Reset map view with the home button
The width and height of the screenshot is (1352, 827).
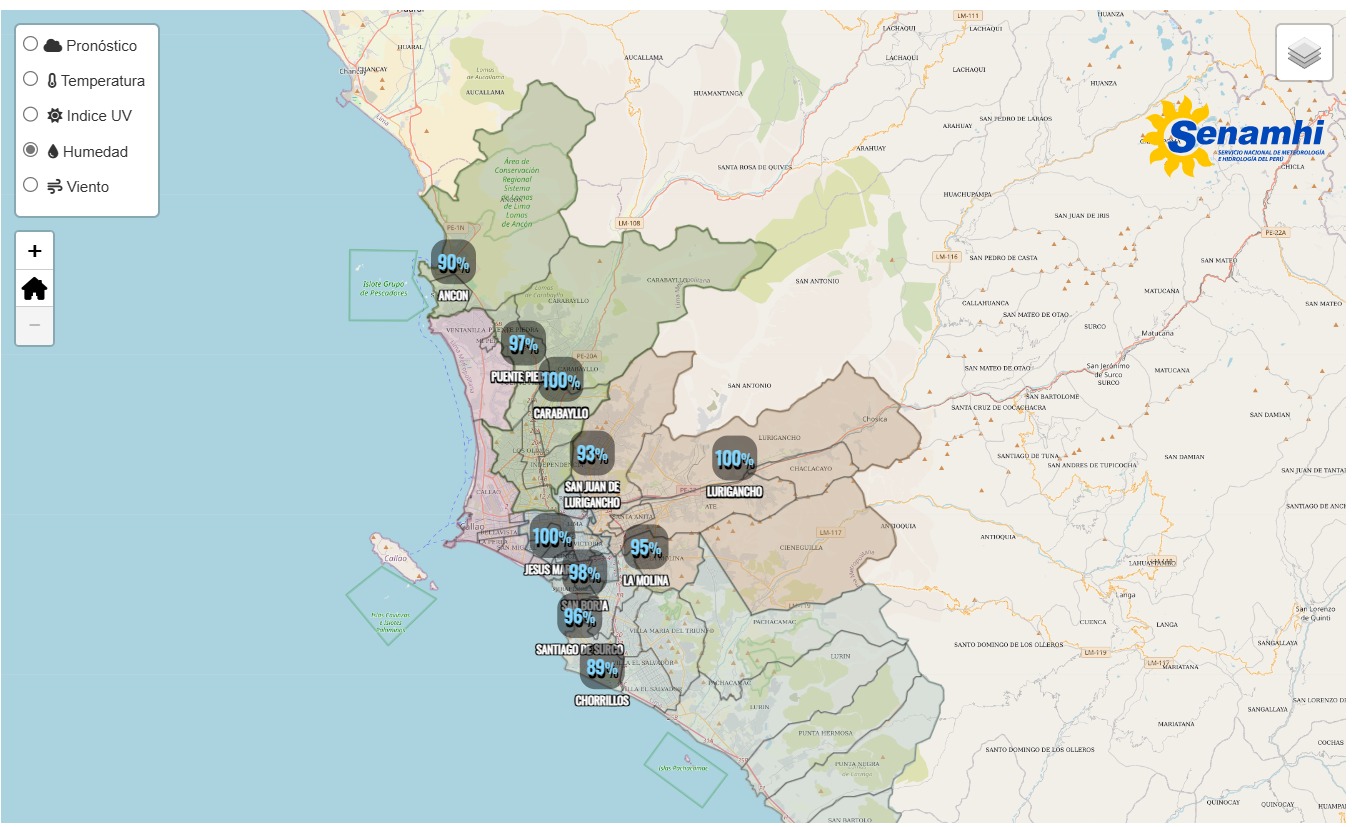tap(35, 289)
